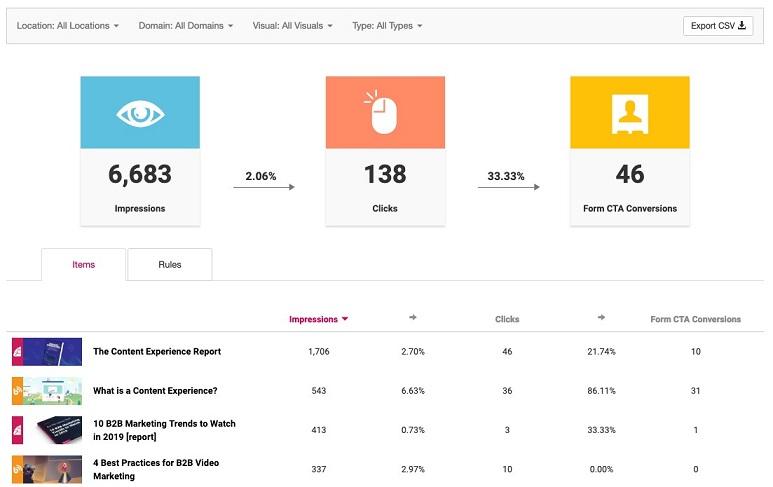Click the mouse Clicks icon tile

385,113
